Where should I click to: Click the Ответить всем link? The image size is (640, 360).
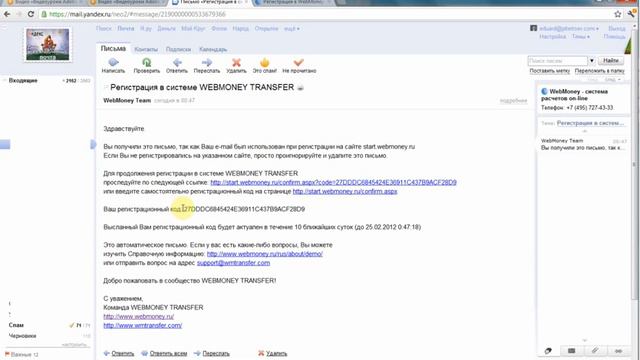point(168,353)
